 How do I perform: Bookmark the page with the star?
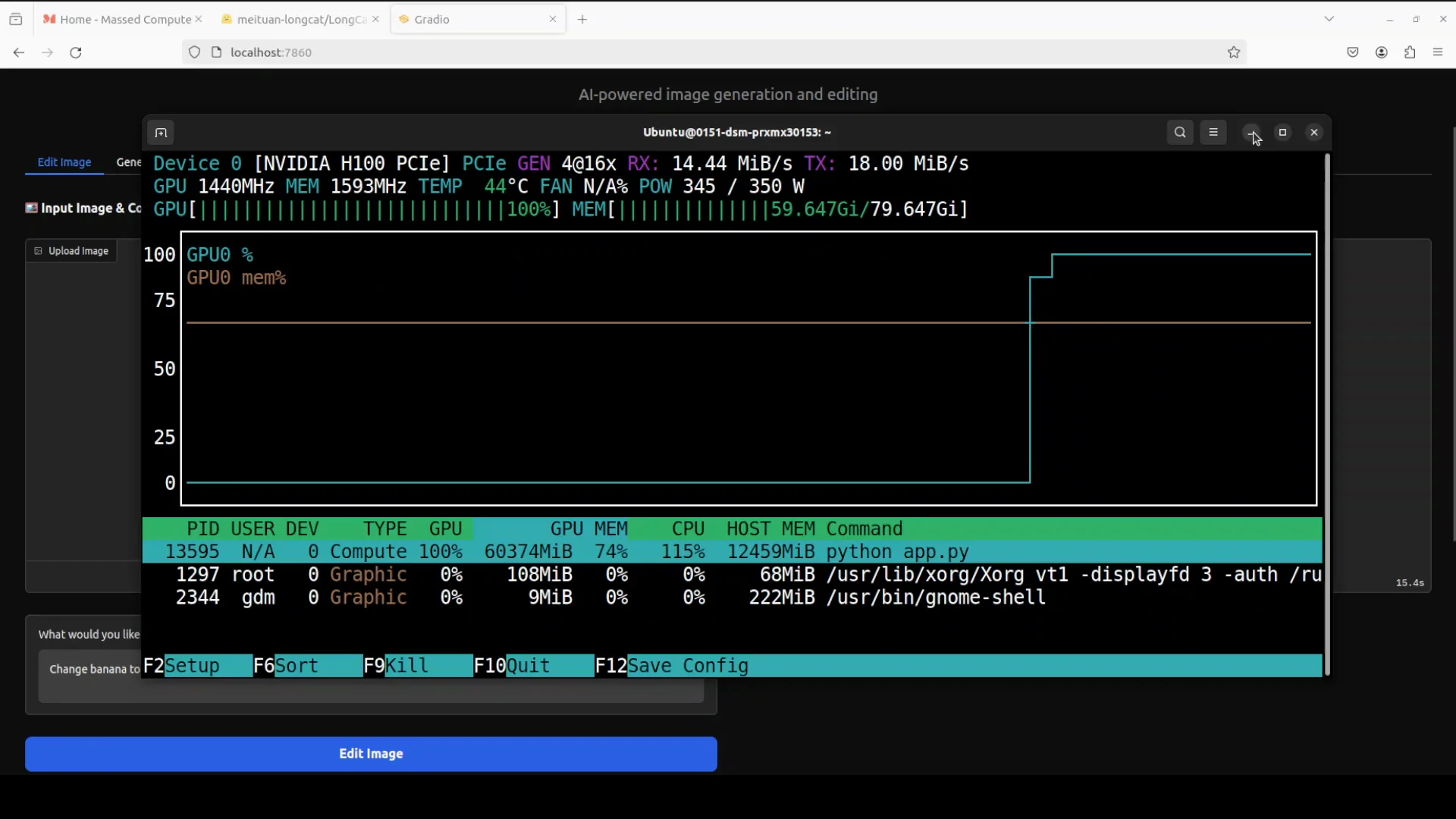(1234, 52)
